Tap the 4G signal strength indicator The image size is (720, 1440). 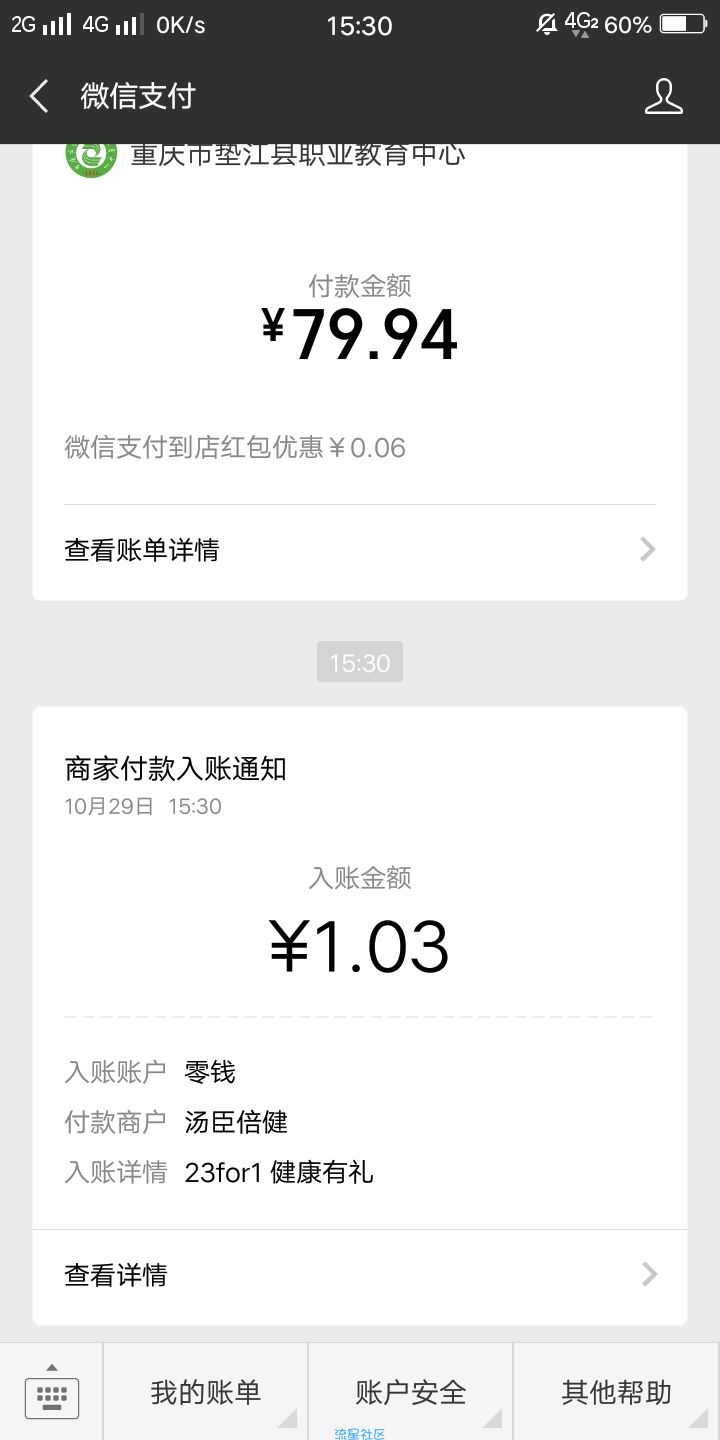click(110, 25)
